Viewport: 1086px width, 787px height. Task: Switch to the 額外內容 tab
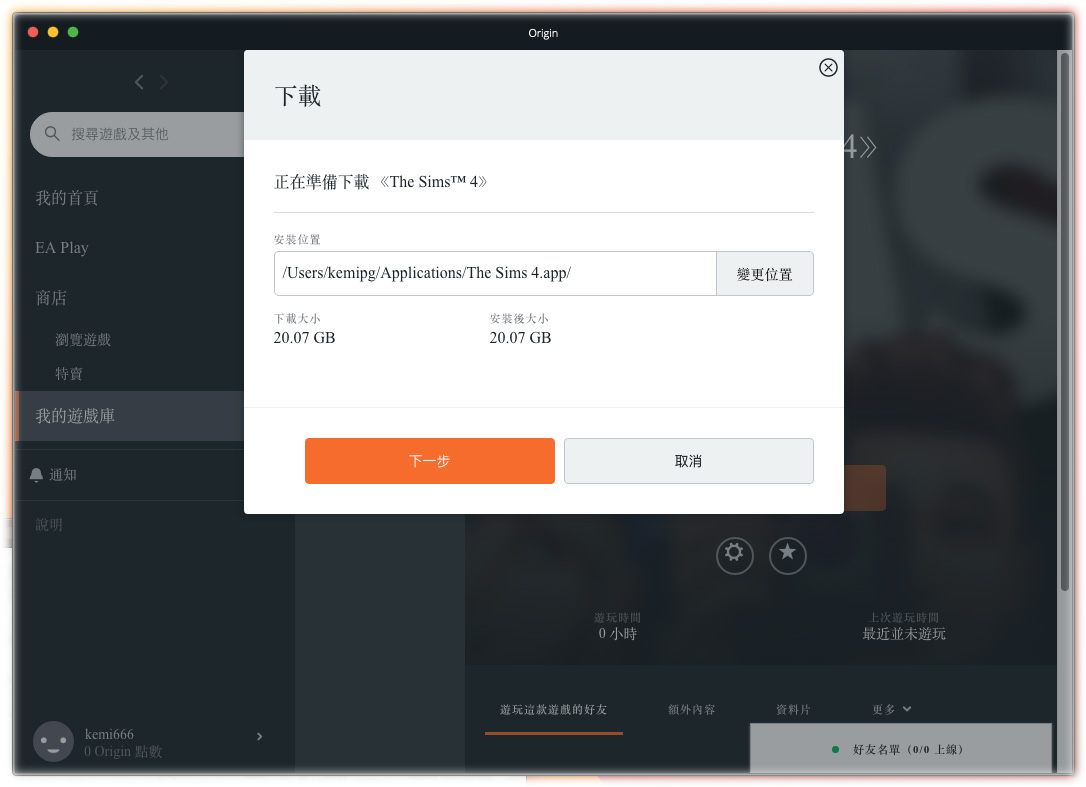click(x=691, y=709)
